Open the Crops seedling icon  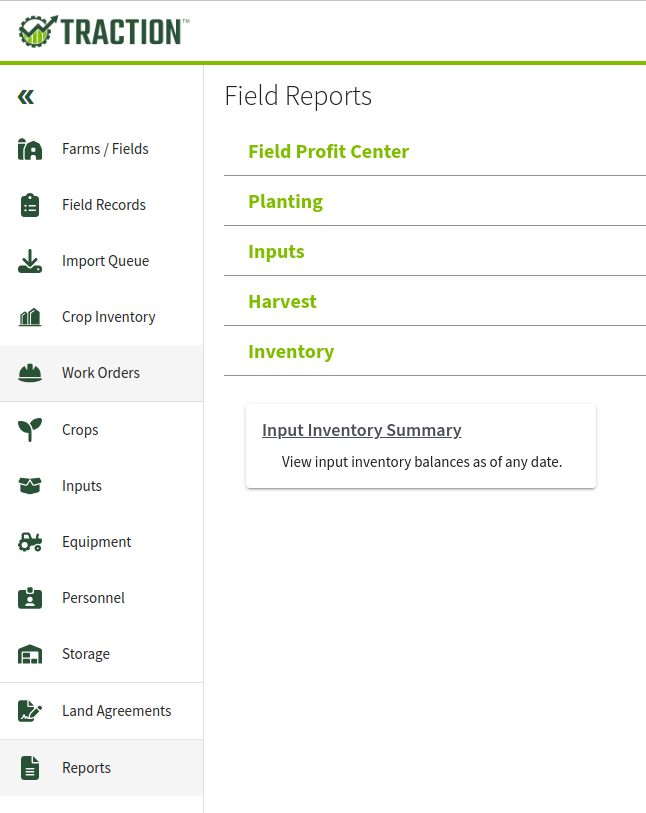[30, 430]
